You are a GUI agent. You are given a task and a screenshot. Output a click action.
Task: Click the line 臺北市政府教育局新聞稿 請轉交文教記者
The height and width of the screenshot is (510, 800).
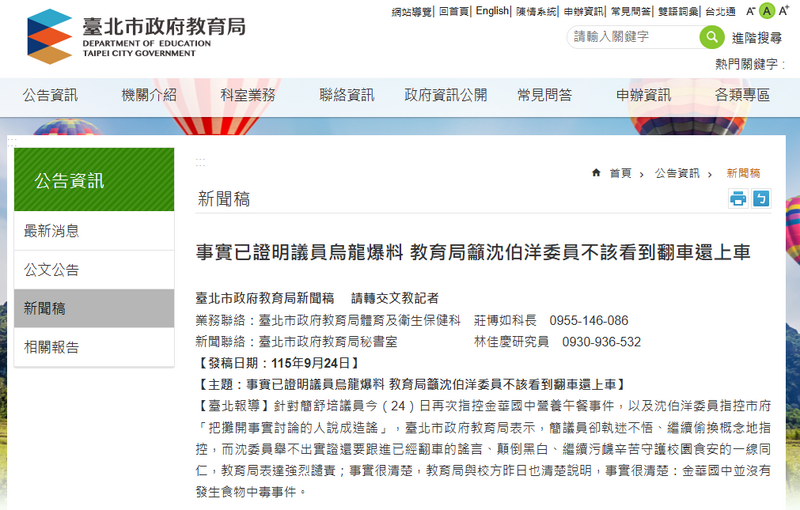pos(317,298)
